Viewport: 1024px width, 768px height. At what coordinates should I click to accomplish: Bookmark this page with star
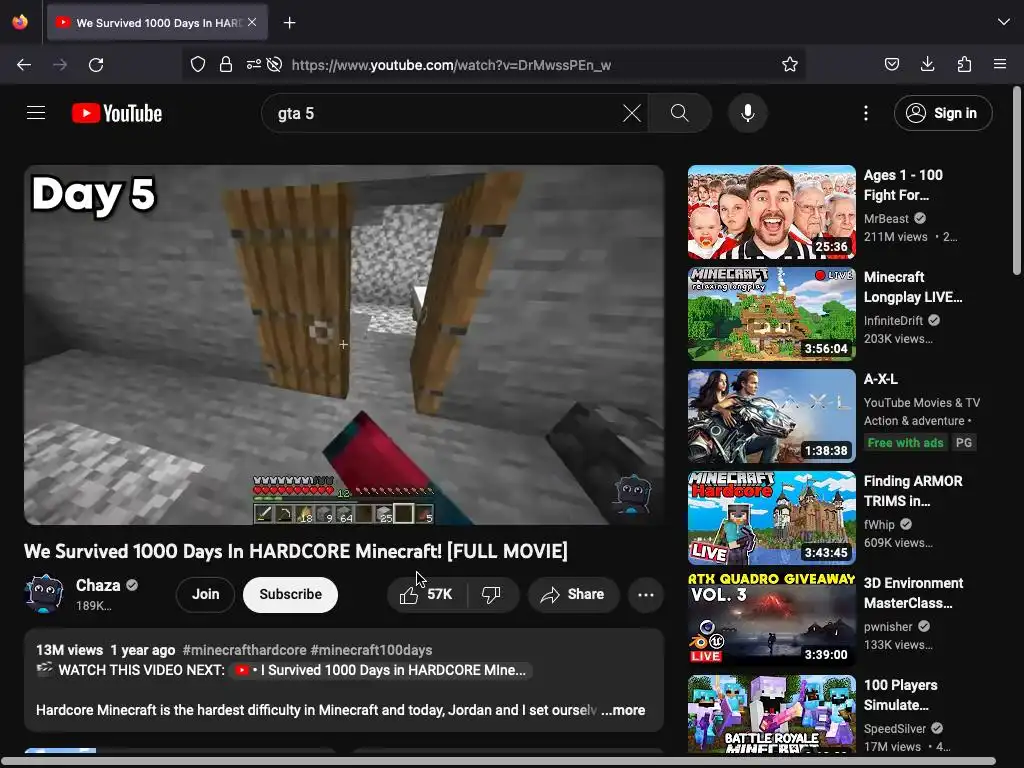pos(790,64)
